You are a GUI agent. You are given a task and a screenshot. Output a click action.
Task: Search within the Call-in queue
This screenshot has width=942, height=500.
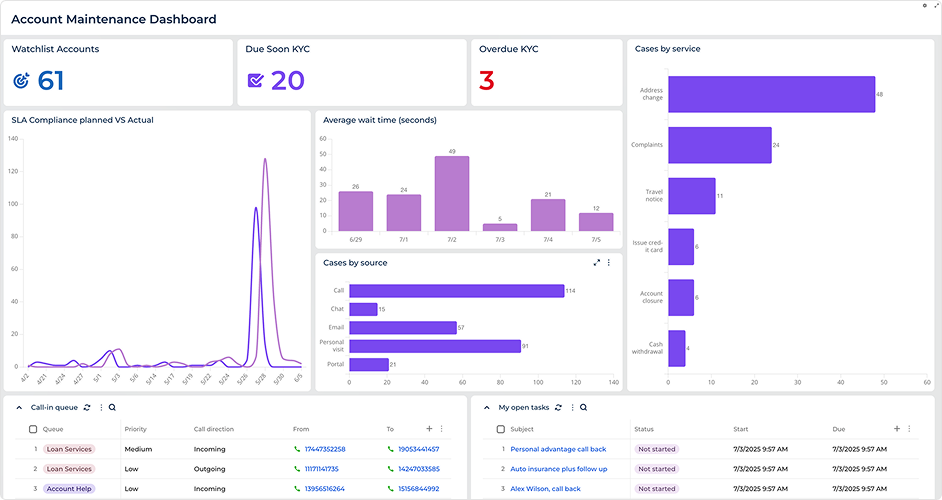[112, 408]
